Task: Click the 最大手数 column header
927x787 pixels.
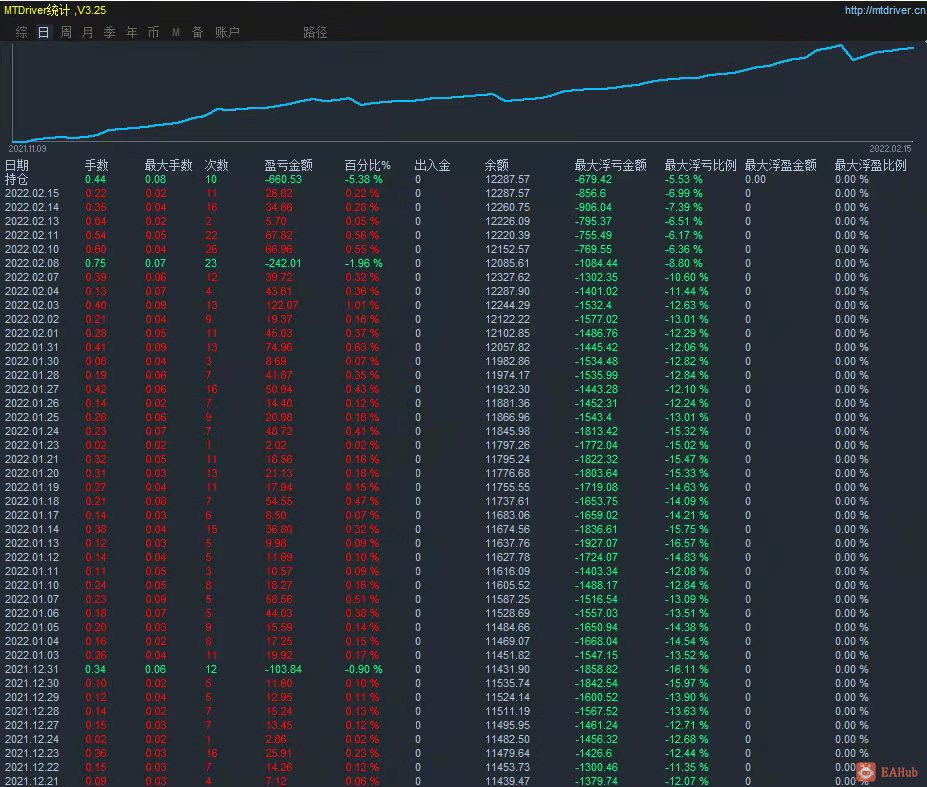Action: pyautogui.click(x=168, y=165)
